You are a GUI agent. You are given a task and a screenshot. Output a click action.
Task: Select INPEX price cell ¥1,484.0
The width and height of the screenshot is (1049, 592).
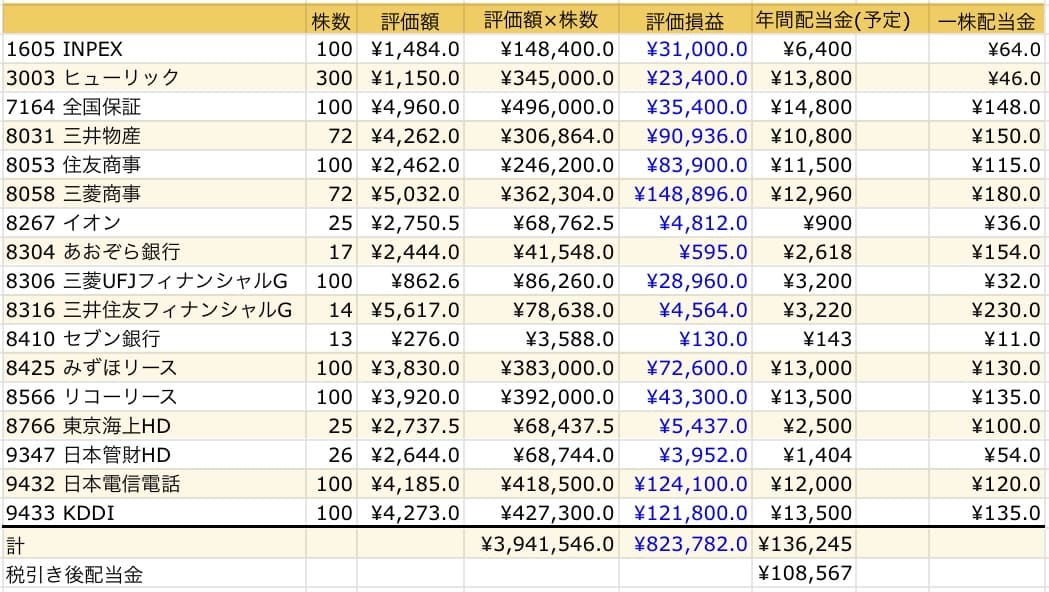(x=410, y=49)
